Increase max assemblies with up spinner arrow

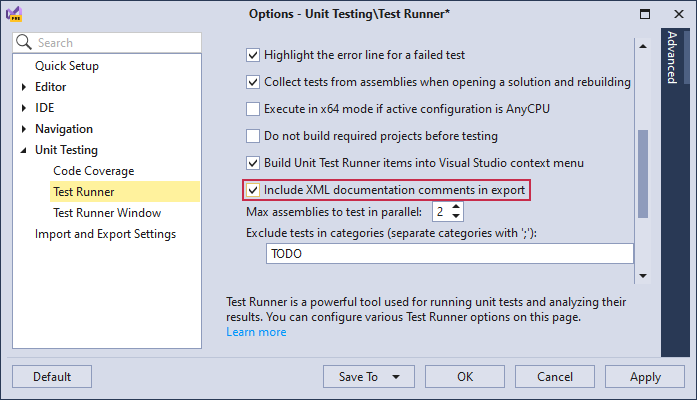coord(456,207)
